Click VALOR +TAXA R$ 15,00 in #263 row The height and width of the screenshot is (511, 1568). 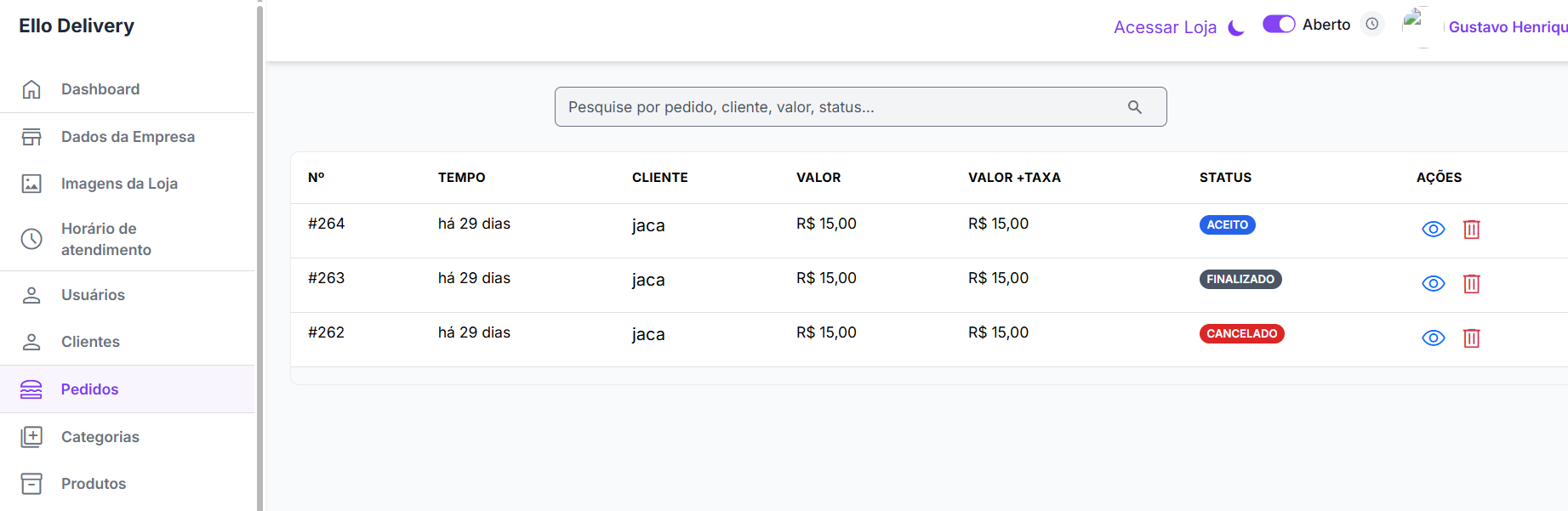[x=998, y=278]
